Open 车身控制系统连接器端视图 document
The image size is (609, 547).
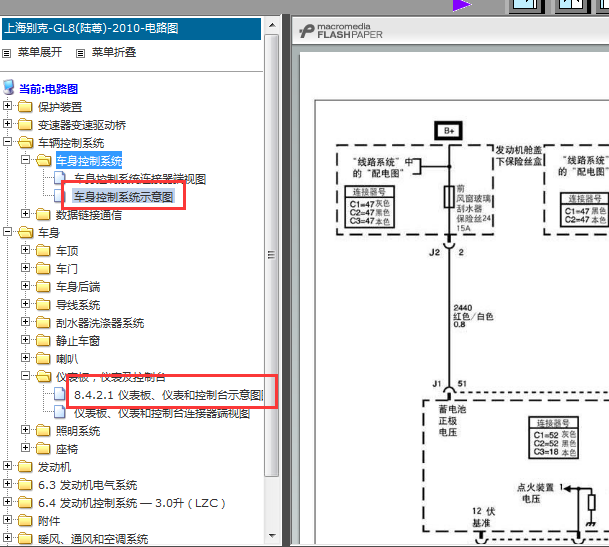click(x=140, y=179)
